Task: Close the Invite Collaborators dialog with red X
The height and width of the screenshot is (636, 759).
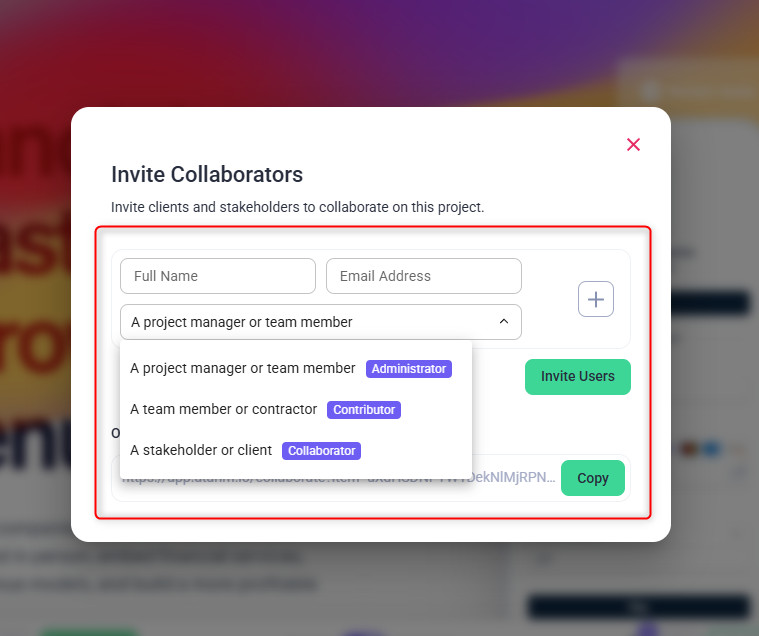Action: (x=633, y=144)
